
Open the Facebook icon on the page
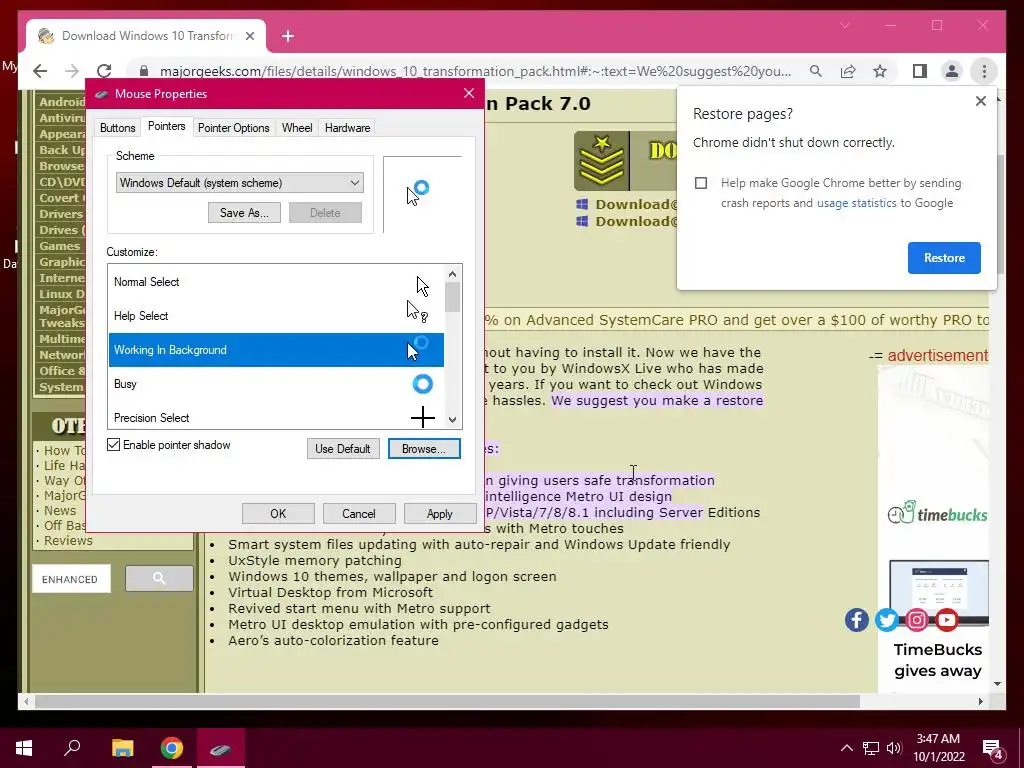[856, 620]
